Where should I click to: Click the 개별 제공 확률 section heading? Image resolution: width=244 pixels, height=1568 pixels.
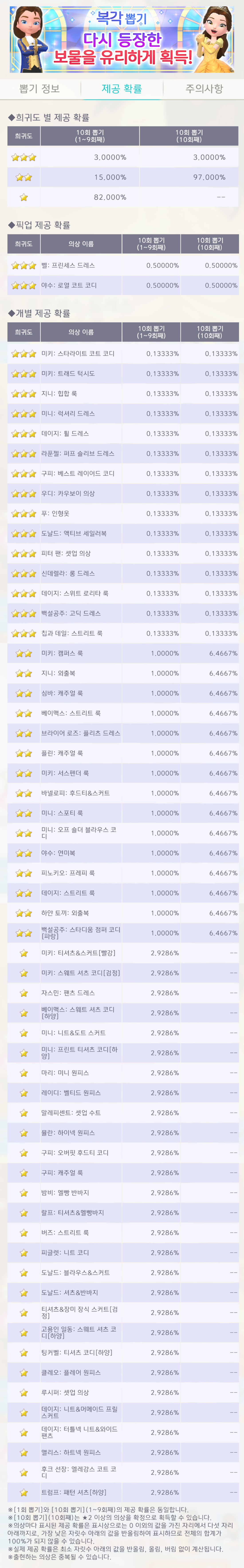pyautogui.click(x=39, y=313)
